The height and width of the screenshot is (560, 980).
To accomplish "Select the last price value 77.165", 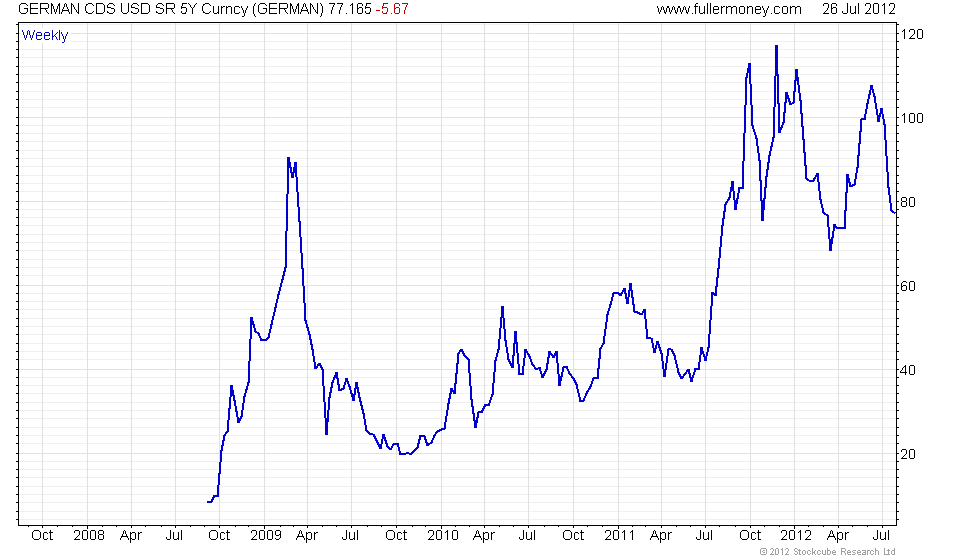I will 350,9.
